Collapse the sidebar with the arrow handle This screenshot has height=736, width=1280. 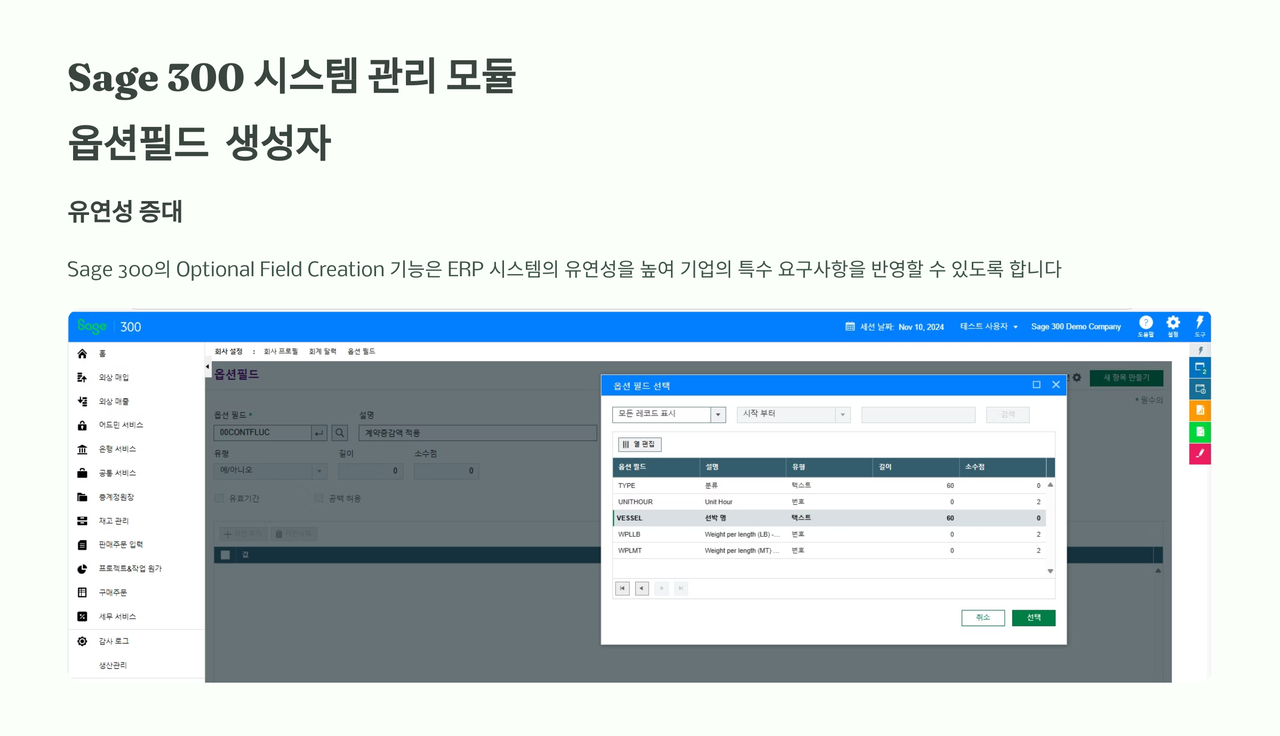(208, 368)
